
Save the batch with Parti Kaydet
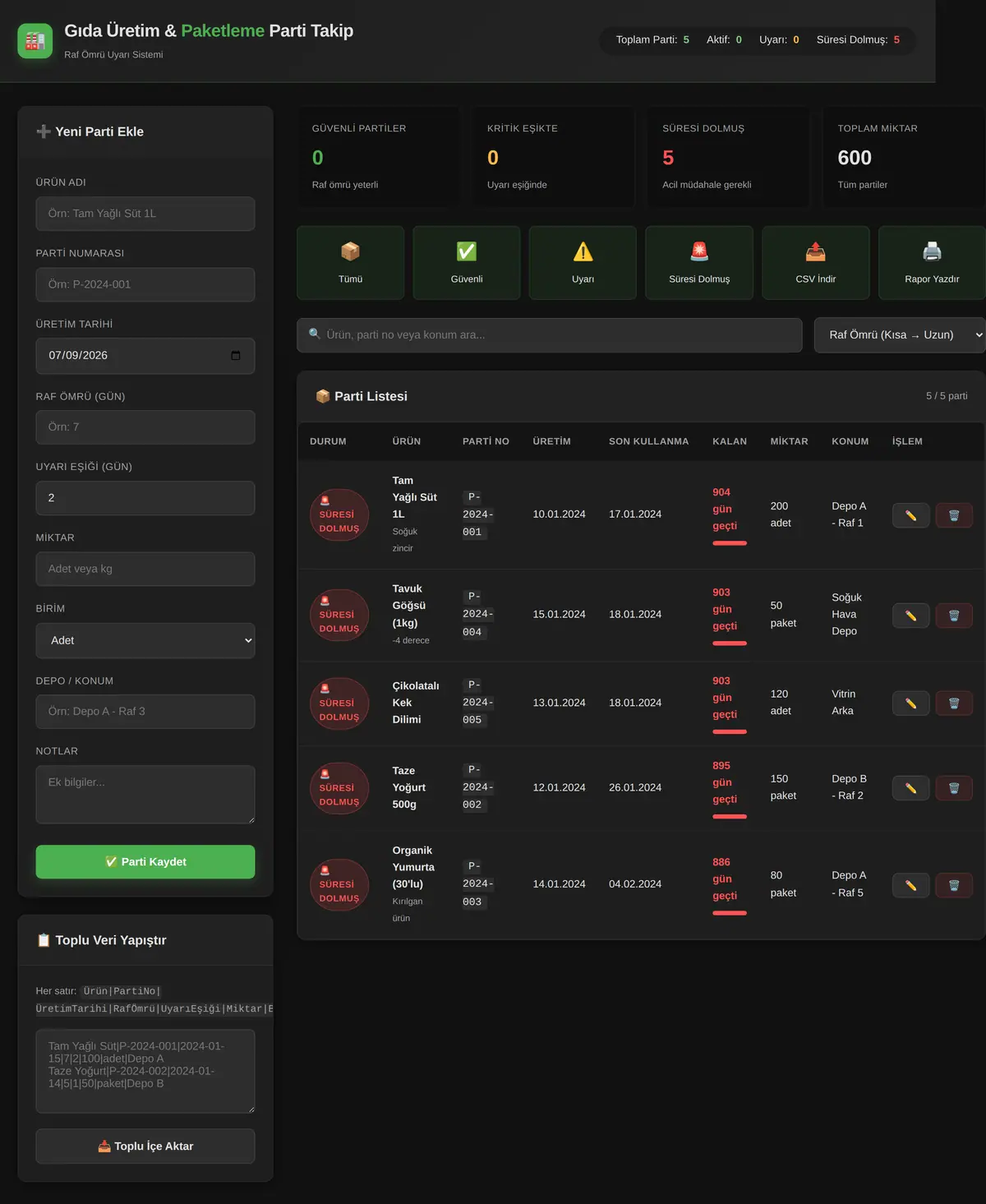[145, 862]
